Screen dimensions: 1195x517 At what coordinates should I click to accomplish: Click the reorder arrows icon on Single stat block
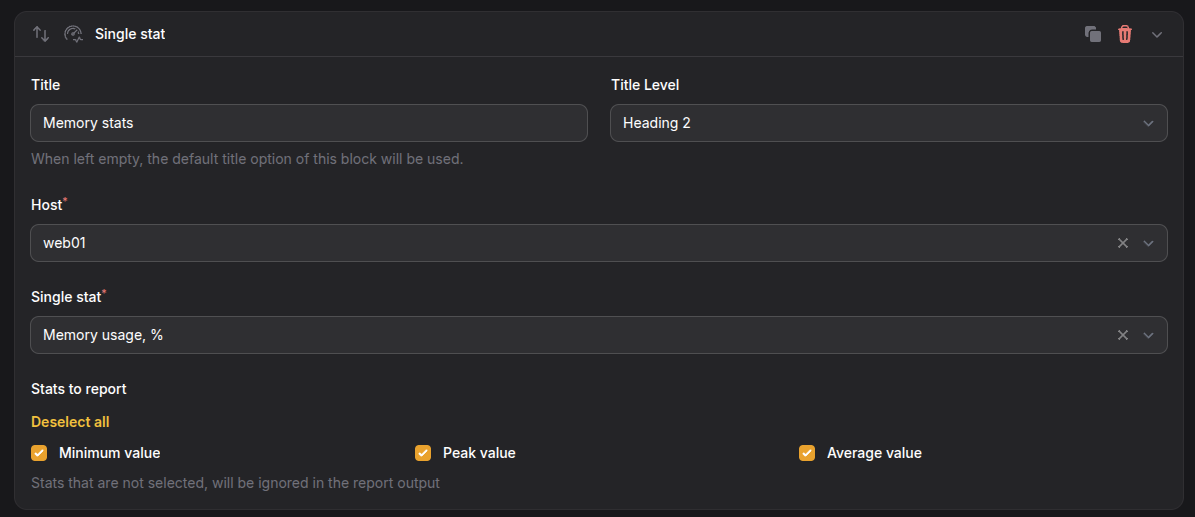point(40,34)
